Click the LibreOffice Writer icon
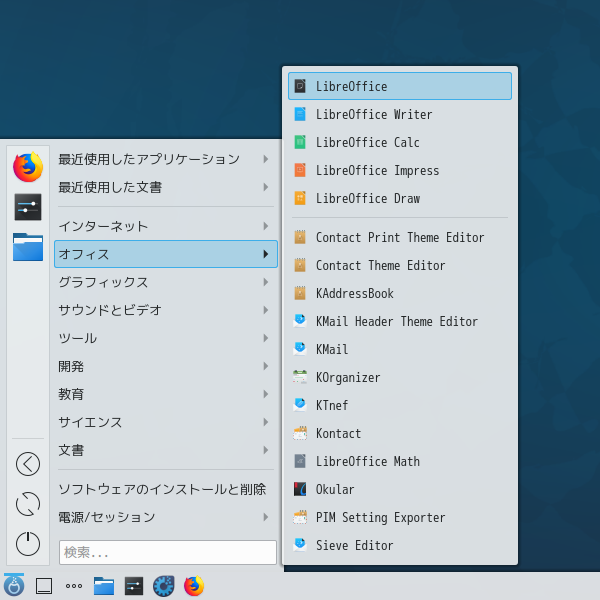600x600 pixels. [300, 114]
